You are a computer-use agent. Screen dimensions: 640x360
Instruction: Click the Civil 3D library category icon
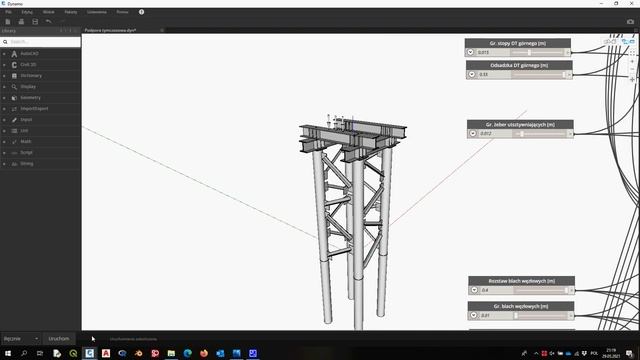point(14,64)
